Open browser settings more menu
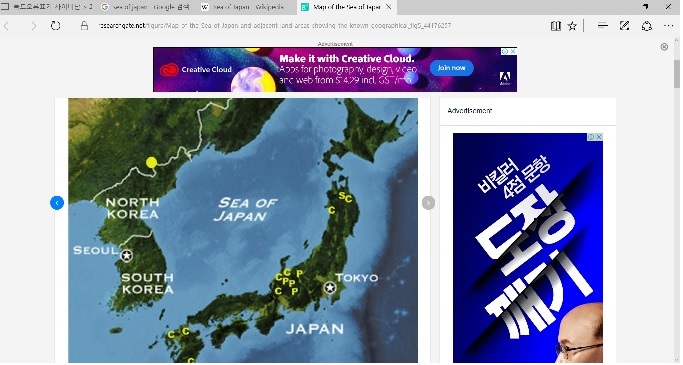The width and height of the screenshot is (683, 365). pos(669,26)
